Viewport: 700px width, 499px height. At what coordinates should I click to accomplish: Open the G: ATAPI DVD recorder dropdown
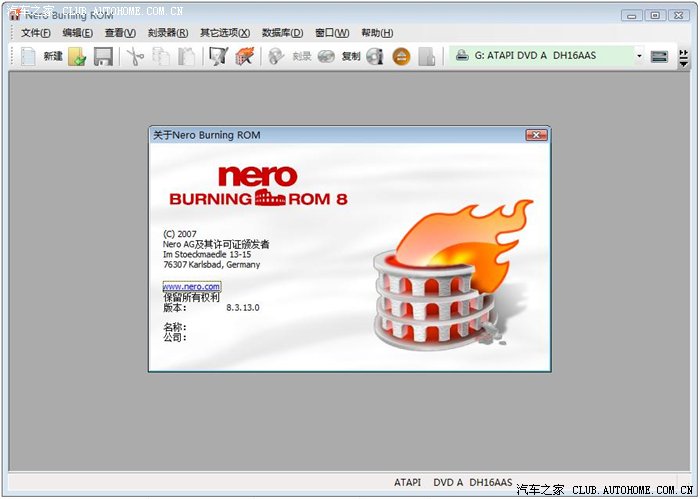639,56
